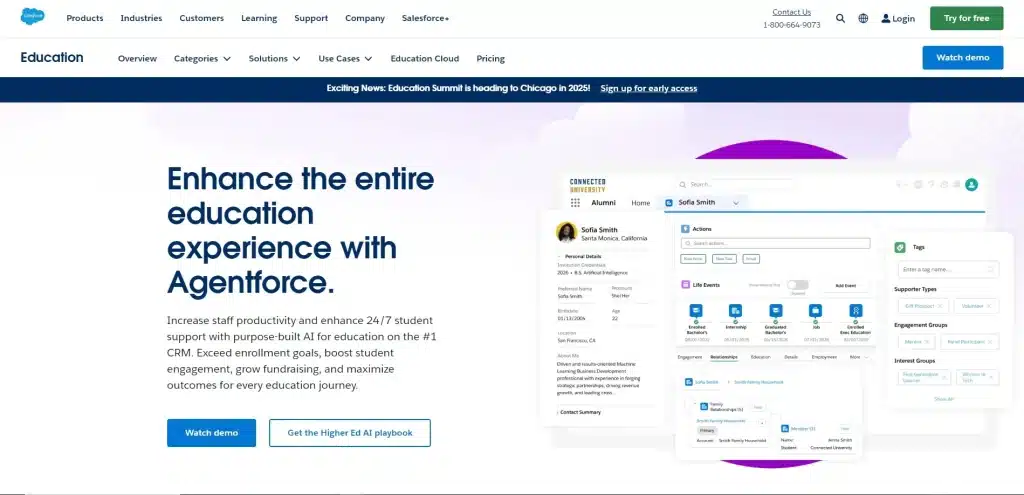Select the Enrolled Bachelor's event icon

pyautogui.click(x=696, y=310)
